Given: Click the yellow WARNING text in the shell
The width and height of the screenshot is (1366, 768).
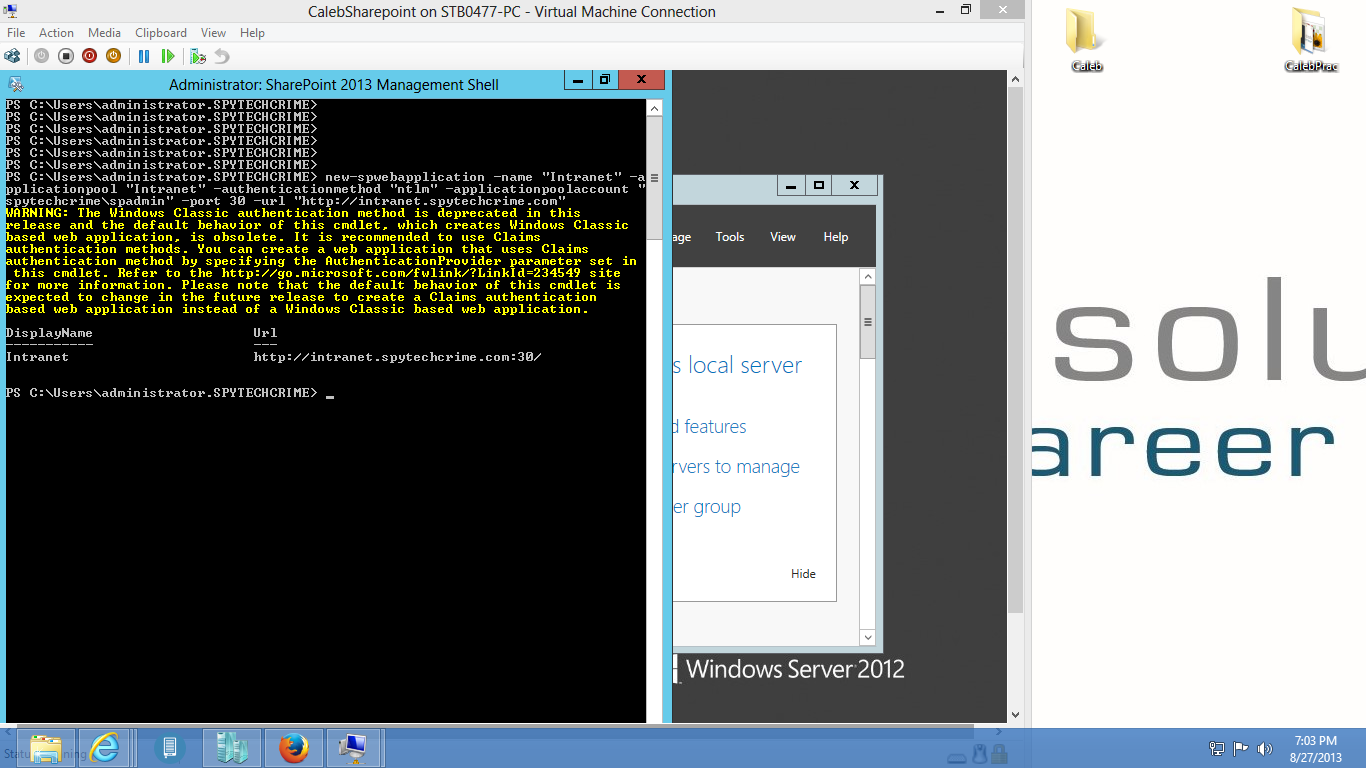Looking at the screenshot, I should 321,261.
